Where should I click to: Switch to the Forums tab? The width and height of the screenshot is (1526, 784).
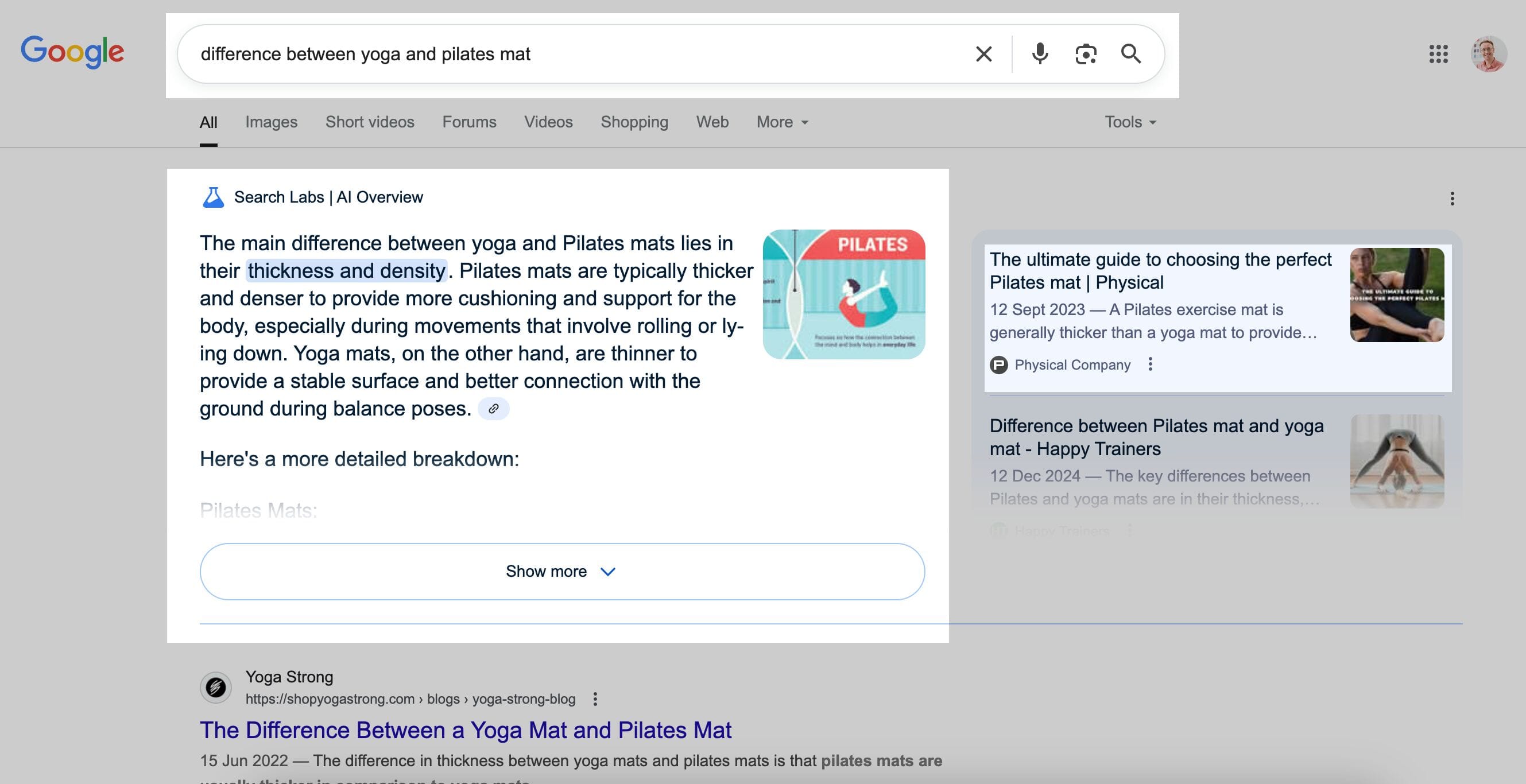pos(469,122)
